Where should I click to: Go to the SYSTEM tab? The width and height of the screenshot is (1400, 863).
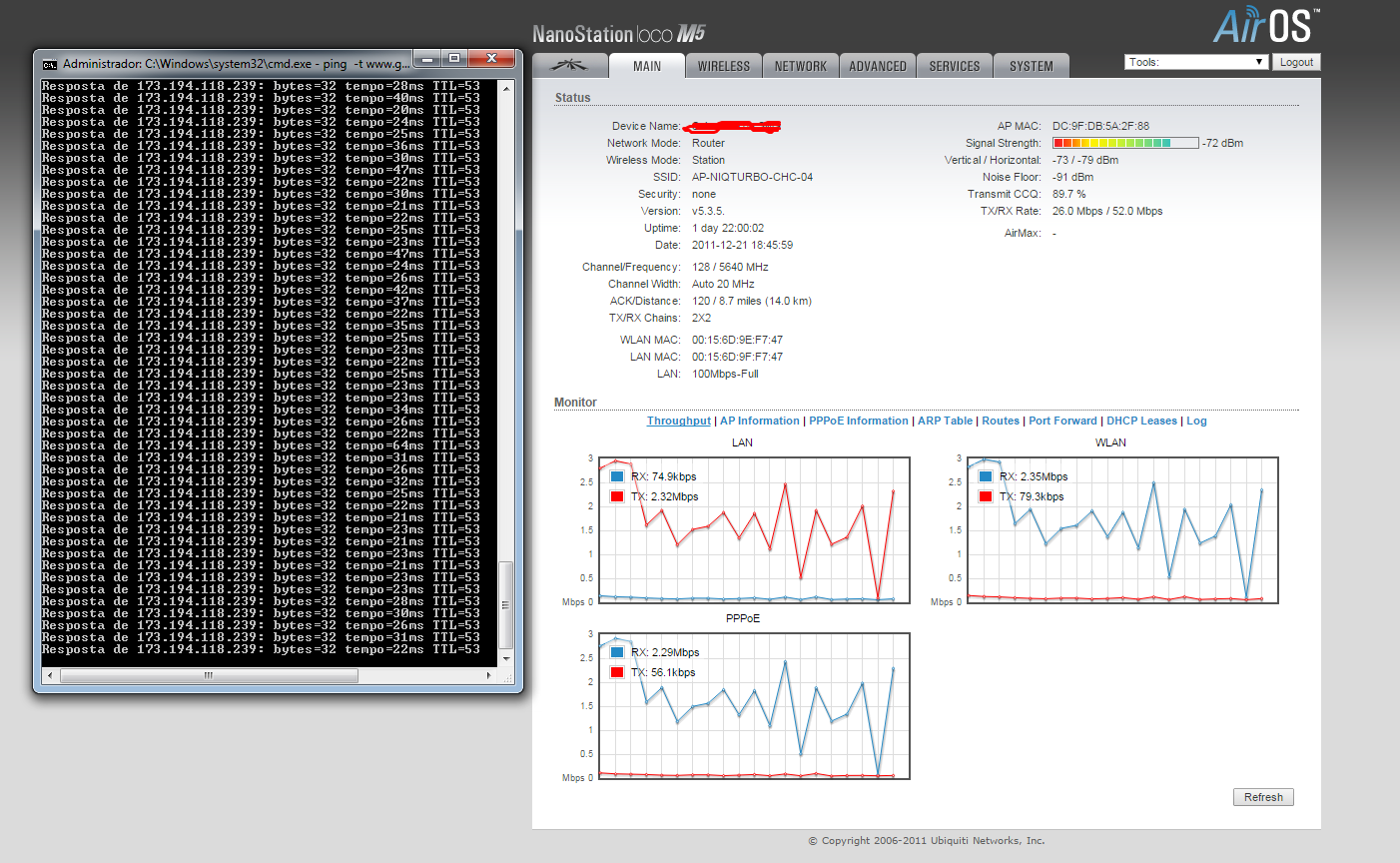pyautogui.click(x=1031, y=66)
